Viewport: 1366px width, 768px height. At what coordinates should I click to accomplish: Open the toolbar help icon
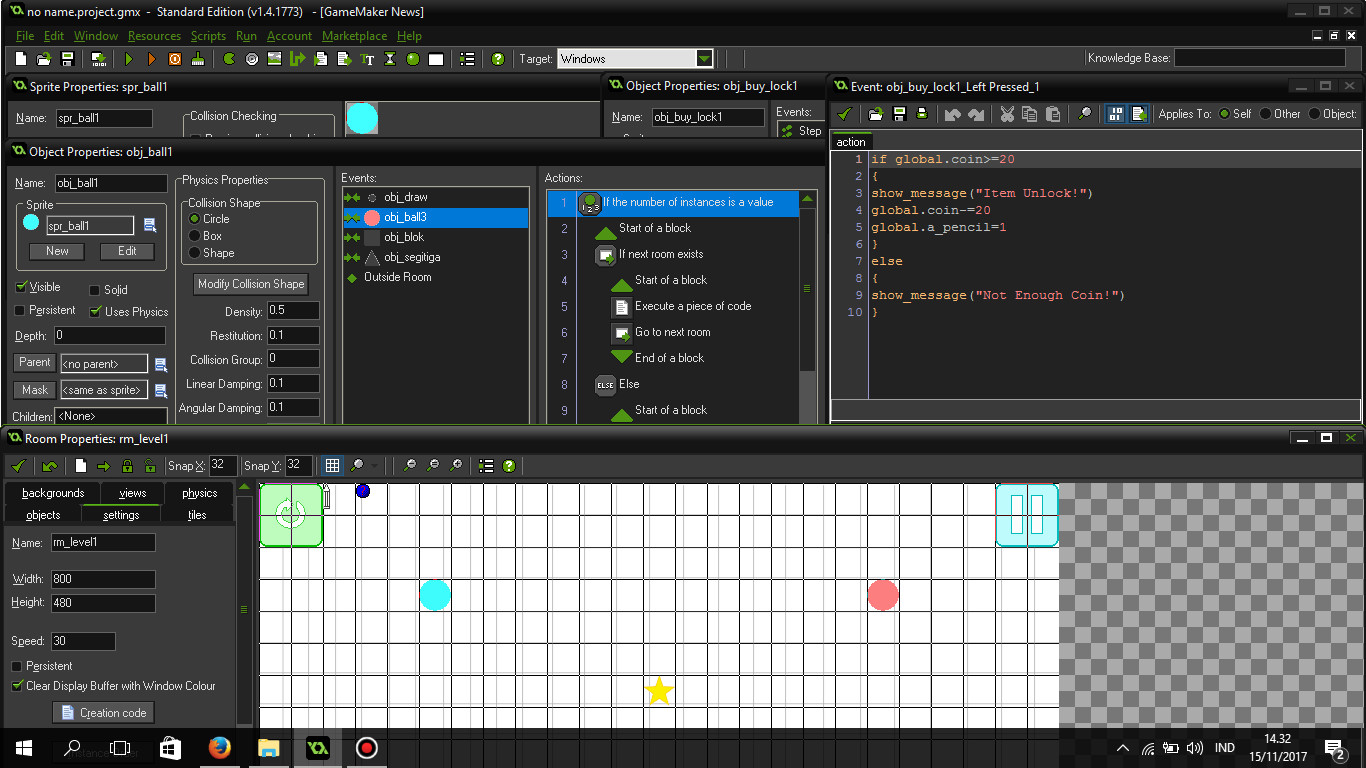click(x=496, y=58)
